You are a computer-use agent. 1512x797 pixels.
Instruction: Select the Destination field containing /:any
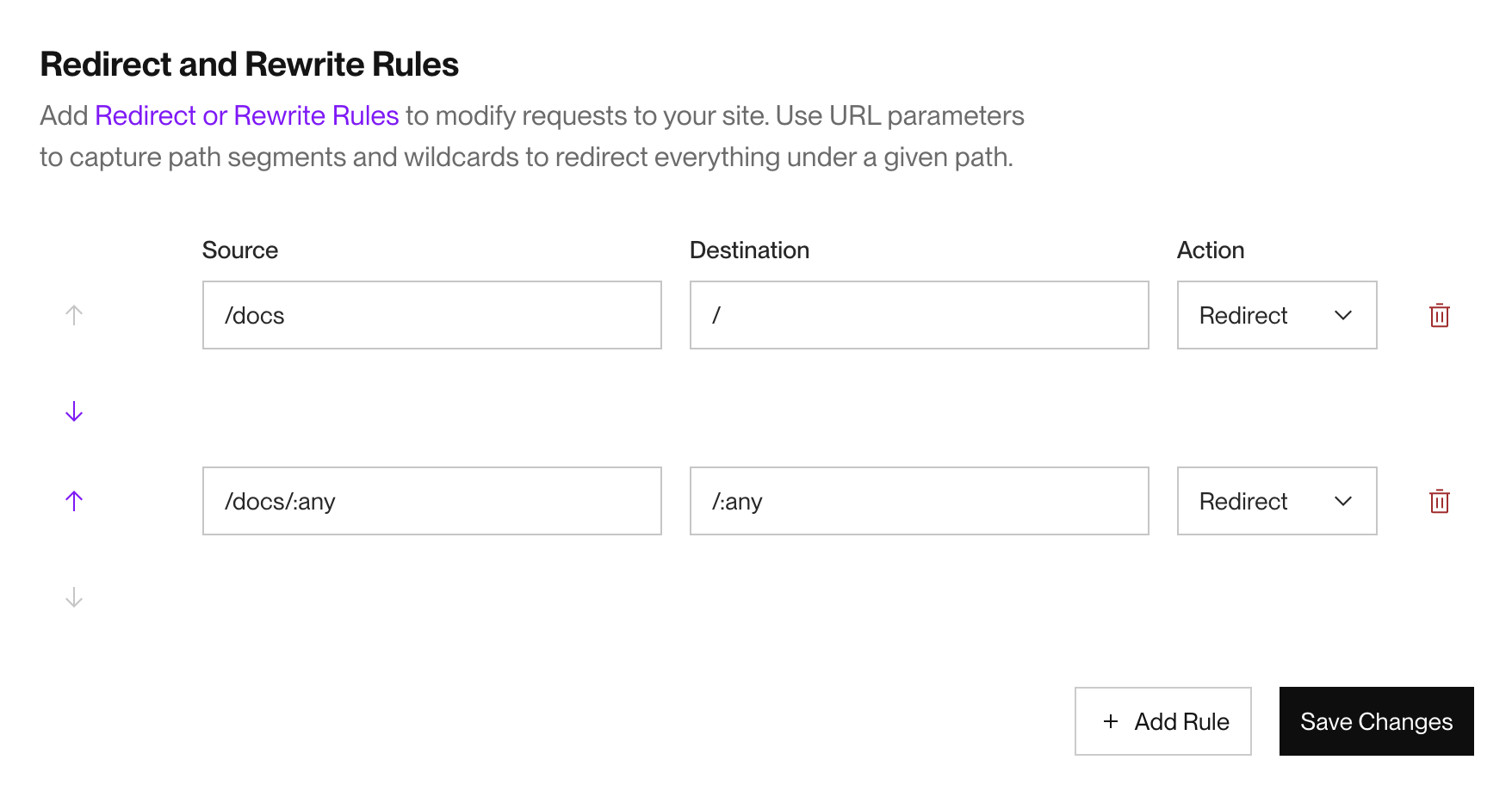tap(918, 501)
